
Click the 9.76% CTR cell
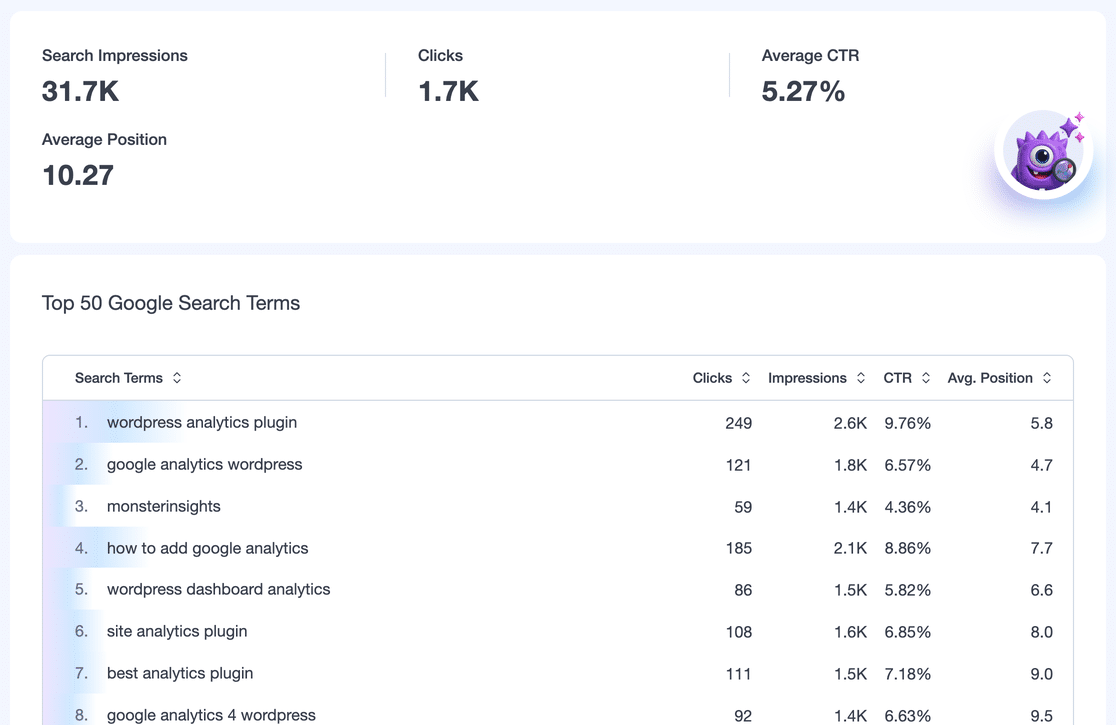[x=907, y=423]
